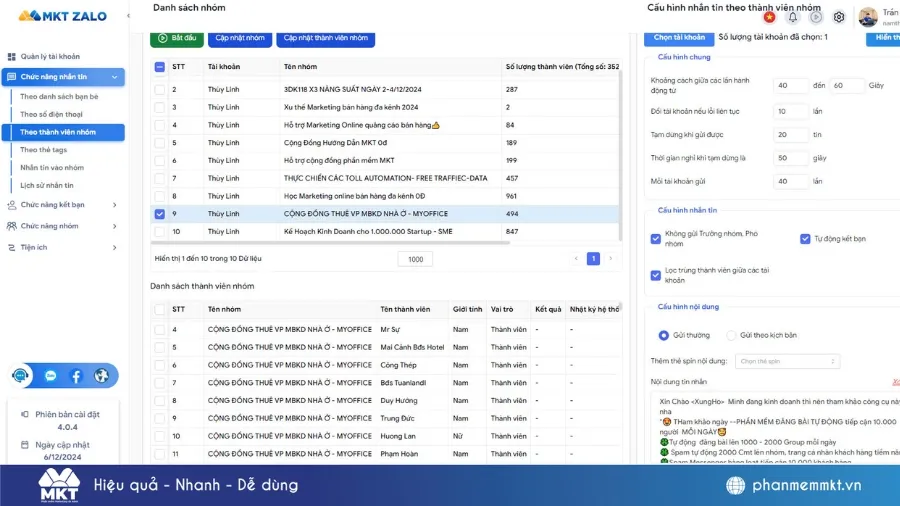
Task: Click the Chức năng kết bạn icon
Action: pyautogui.click(x=11, y=205)
